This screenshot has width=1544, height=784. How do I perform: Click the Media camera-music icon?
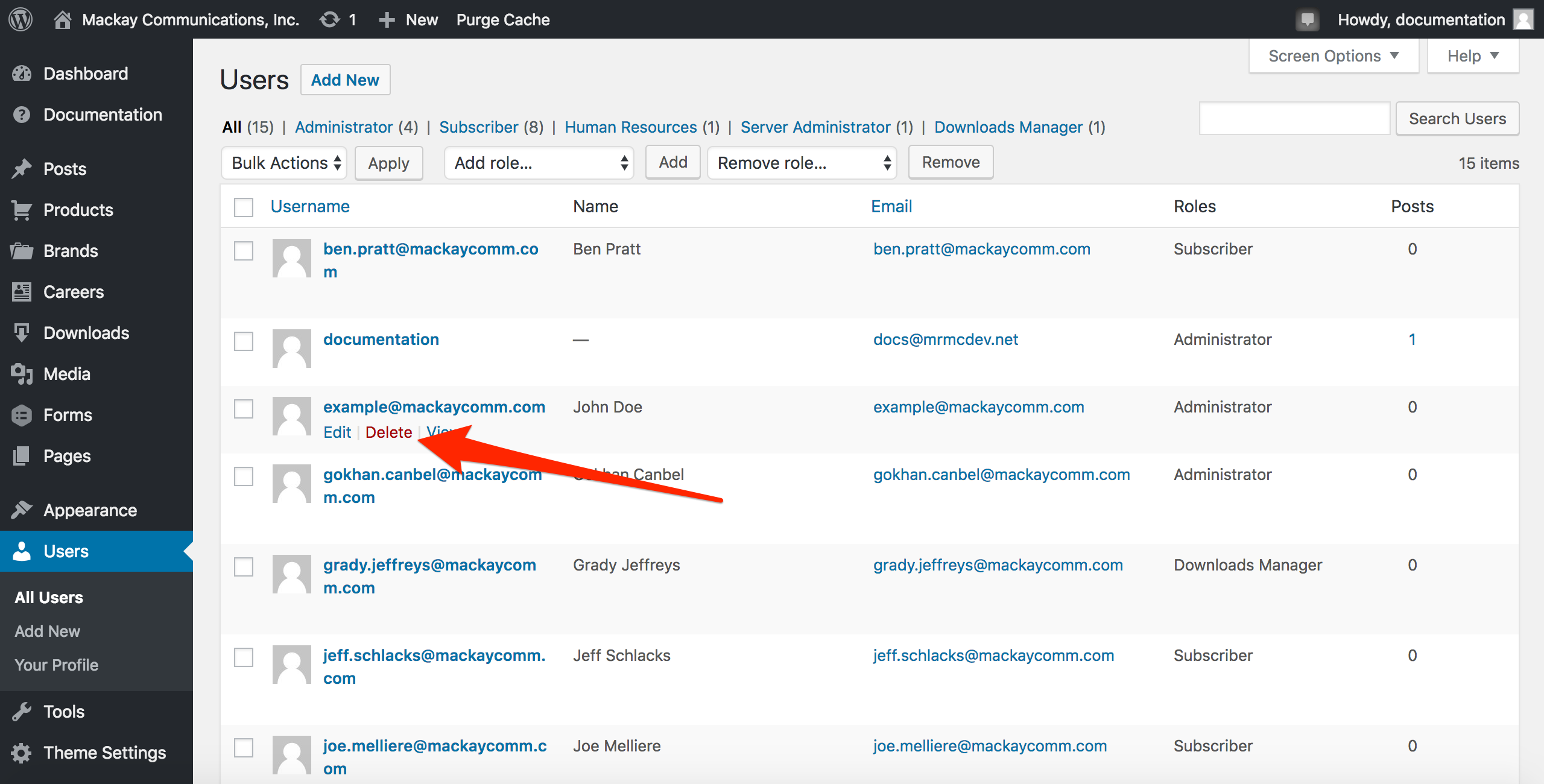click(22, 374)
